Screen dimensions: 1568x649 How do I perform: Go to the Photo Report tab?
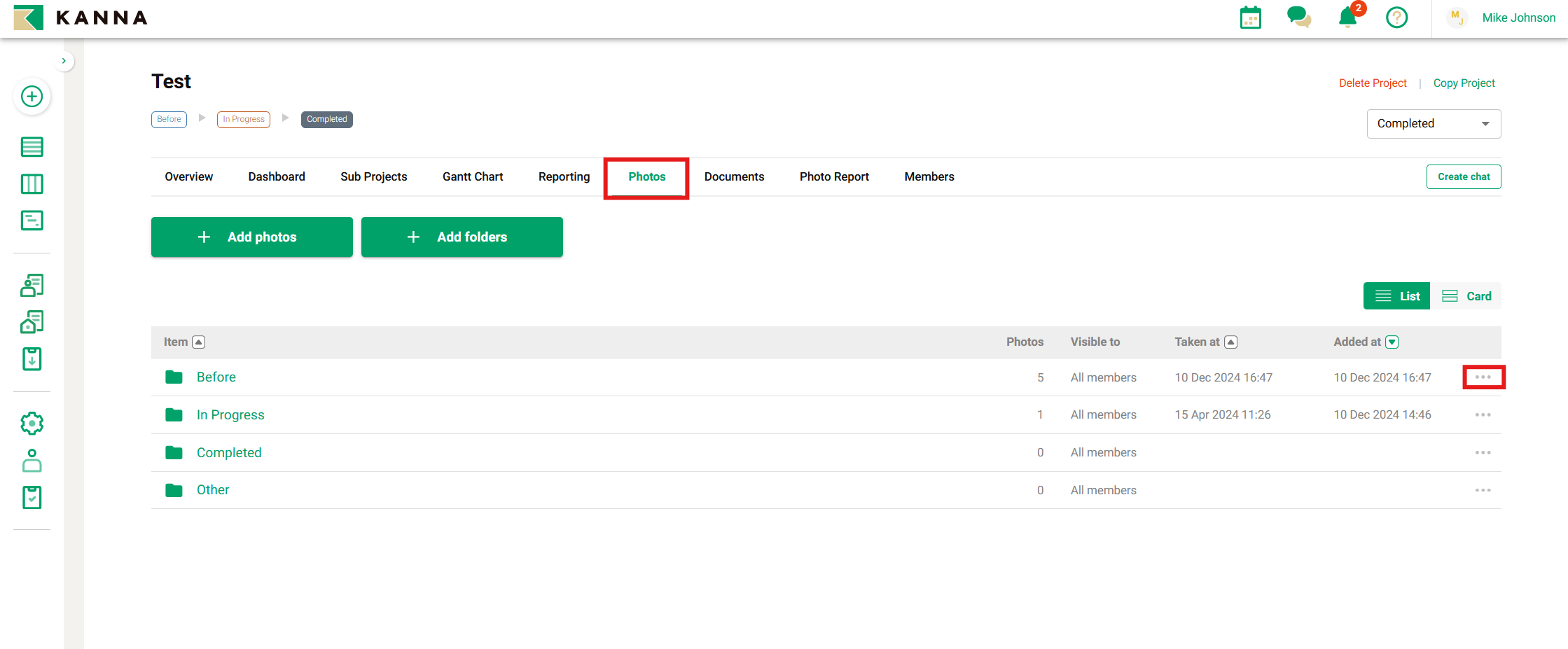pyautogui.click(x=834, y=177)
